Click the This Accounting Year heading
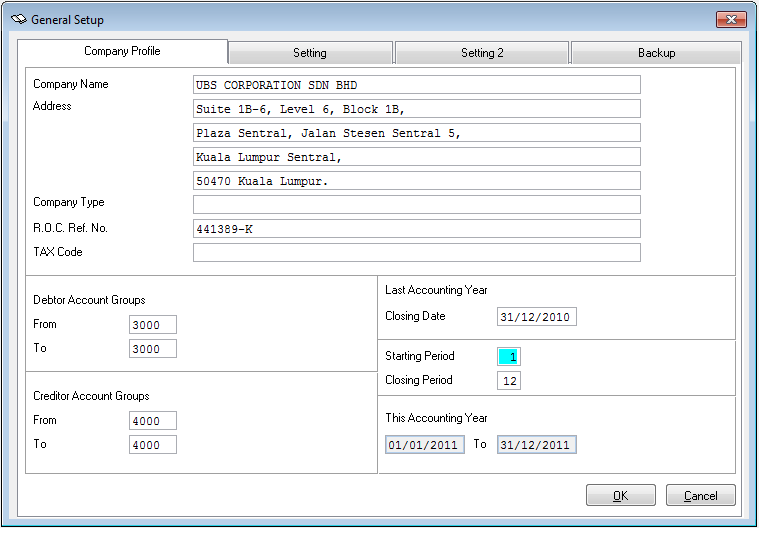Image resolution: width=763 pixels, height=539 pixels. click(x=436, y=418)
